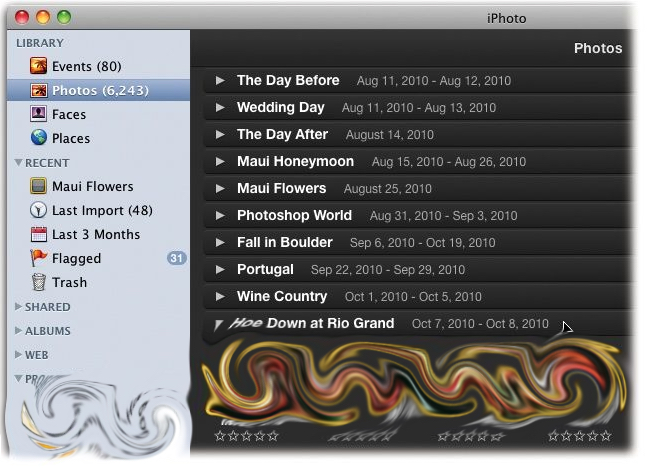This screenshot has width=648, height=469.
Task: Click the Photoshop World event title
Action: pos(294,215)
